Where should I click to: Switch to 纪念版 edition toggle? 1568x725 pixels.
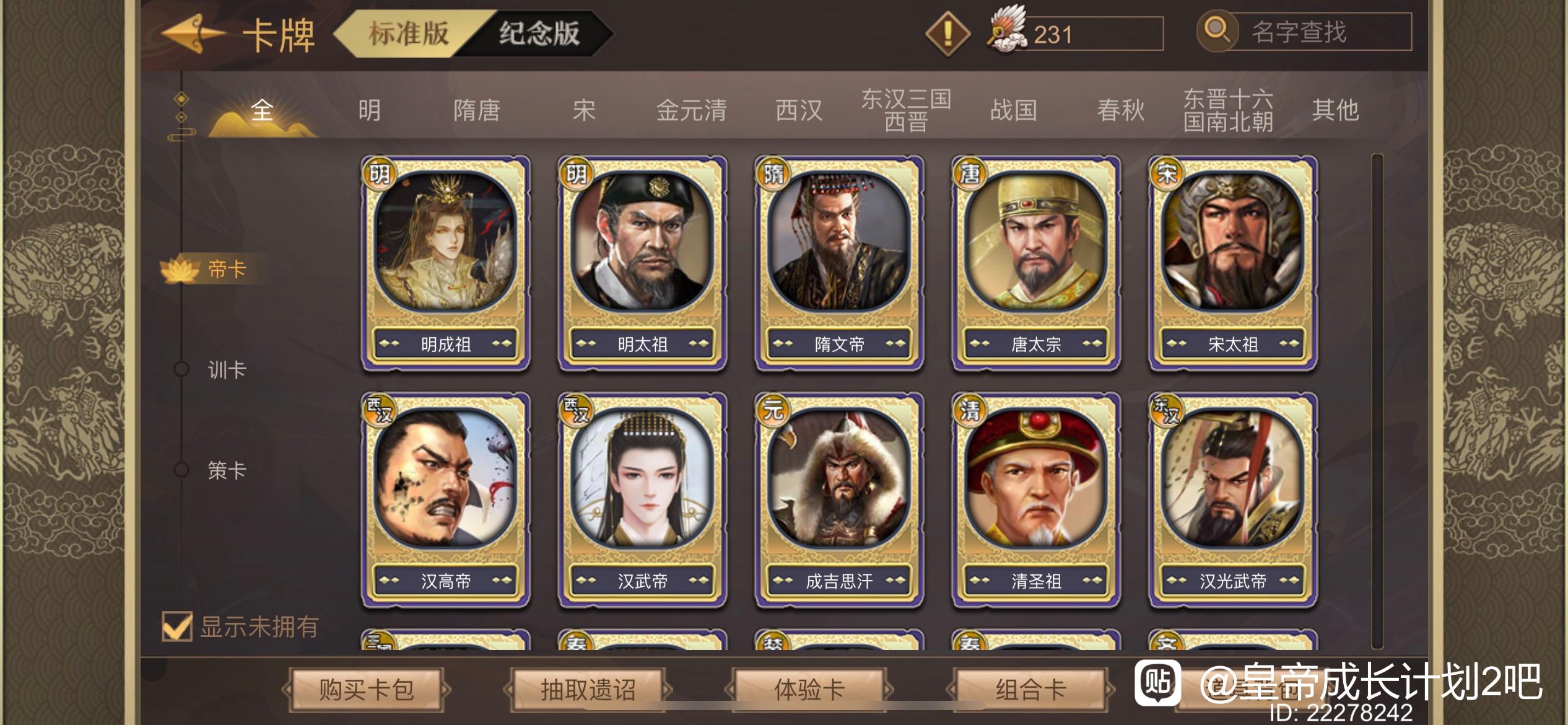(539, 33)
